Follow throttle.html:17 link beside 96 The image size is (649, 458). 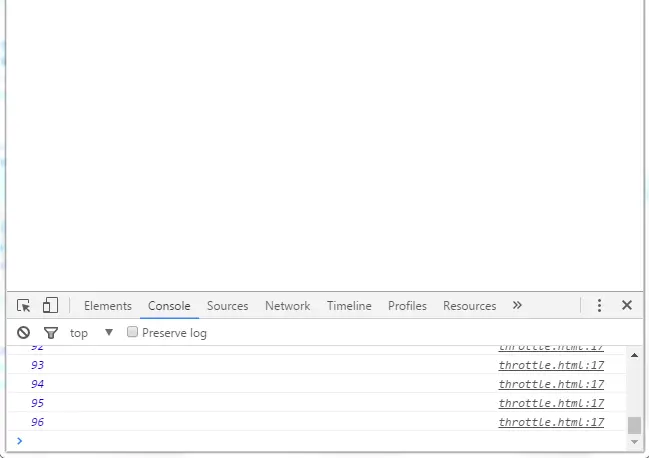coord(551,422)
